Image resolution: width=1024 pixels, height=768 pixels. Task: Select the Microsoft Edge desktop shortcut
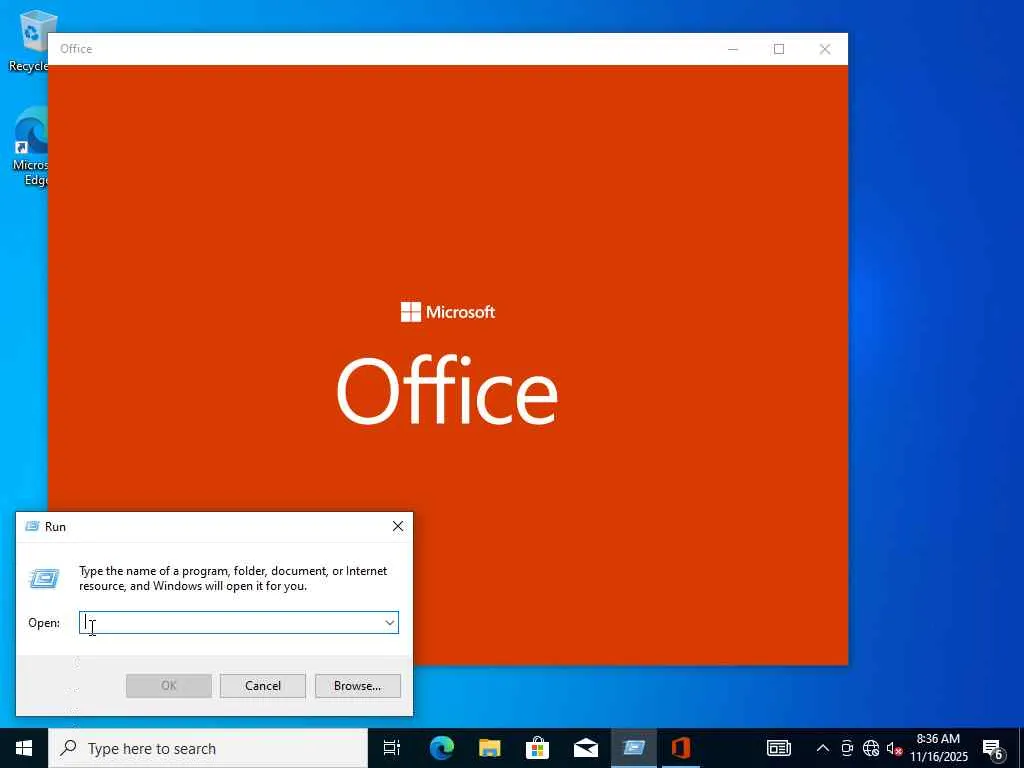click(29, 147)
